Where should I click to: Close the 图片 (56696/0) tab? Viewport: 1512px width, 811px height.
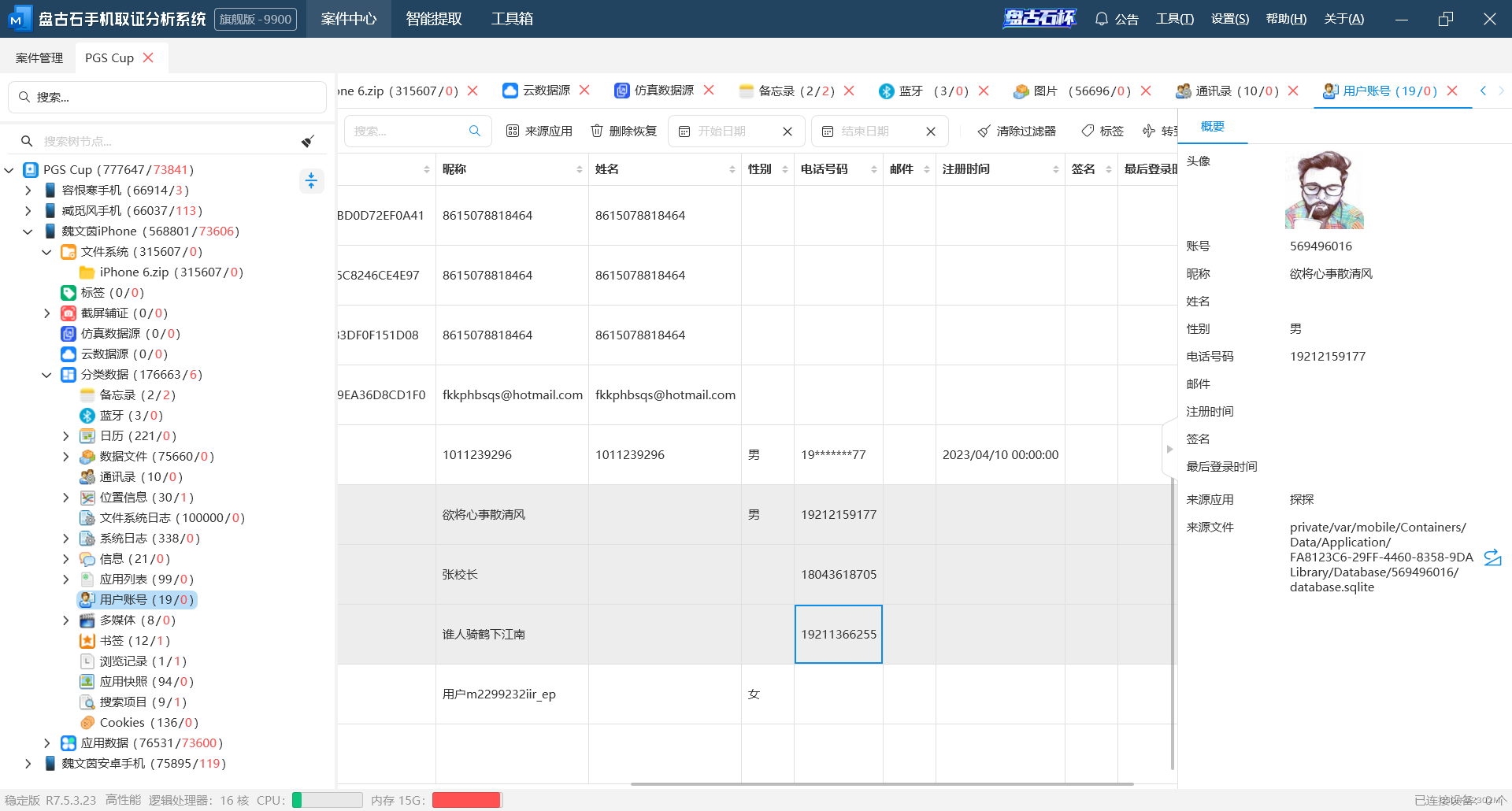[x=1146, y=91]
